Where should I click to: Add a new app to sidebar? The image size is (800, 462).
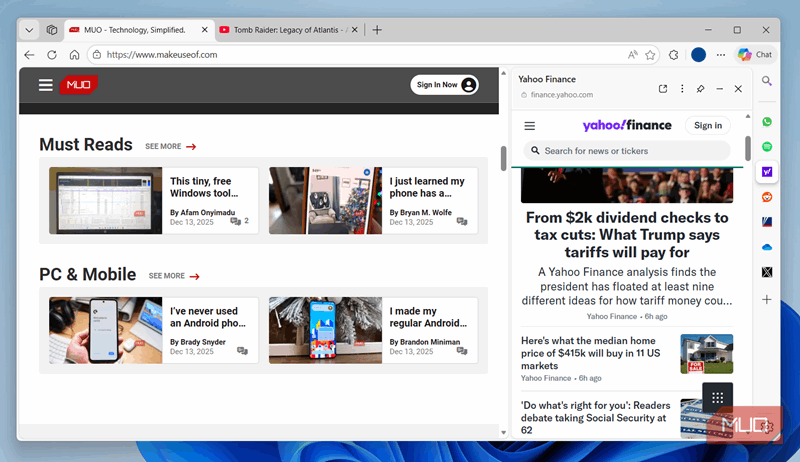pos(767,299)
